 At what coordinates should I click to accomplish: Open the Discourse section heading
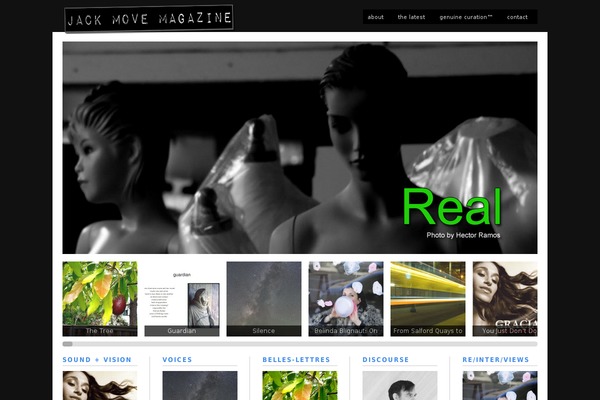click(386, 360)
